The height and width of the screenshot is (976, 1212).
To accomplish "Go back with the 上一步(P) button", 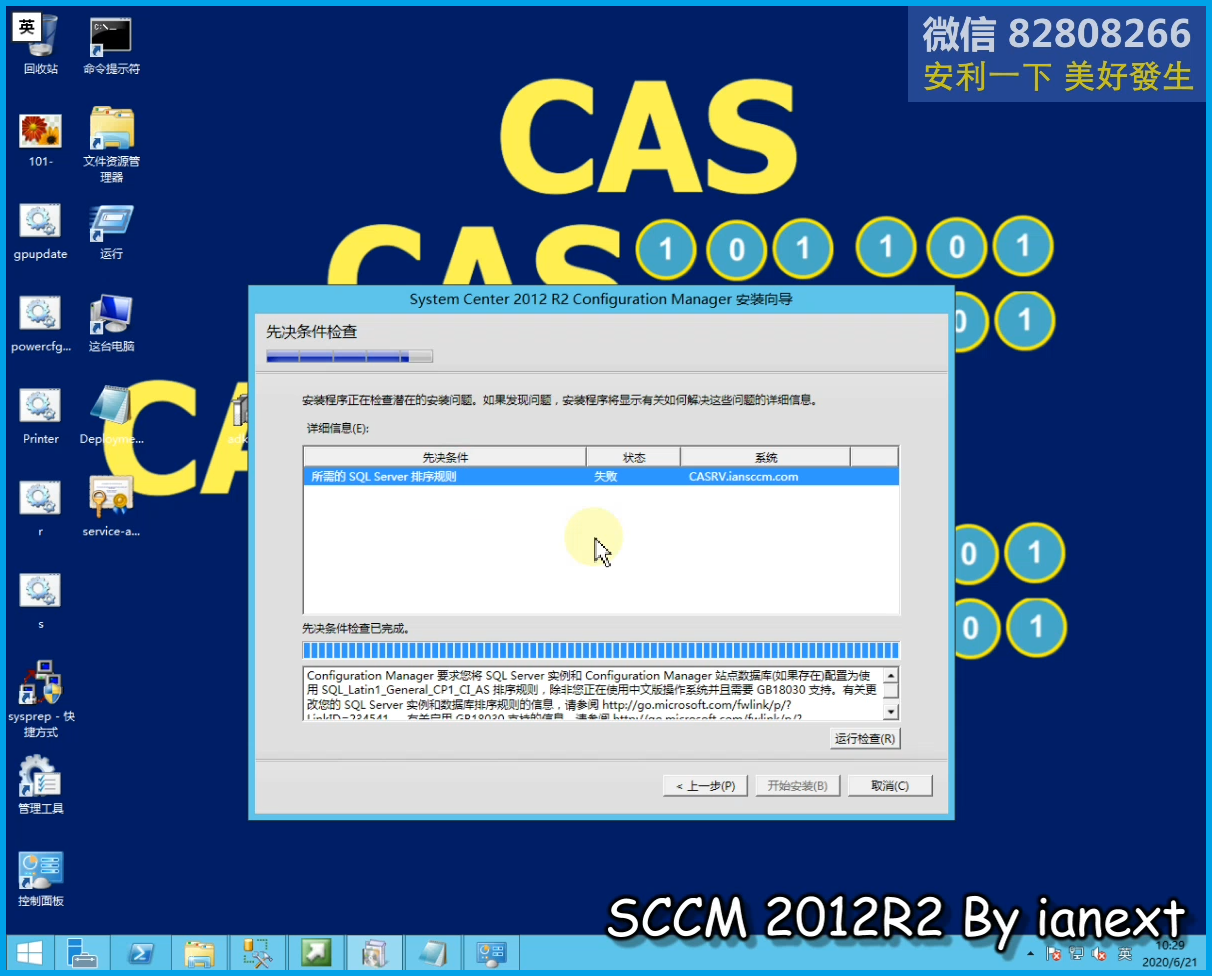I will 705,786.
